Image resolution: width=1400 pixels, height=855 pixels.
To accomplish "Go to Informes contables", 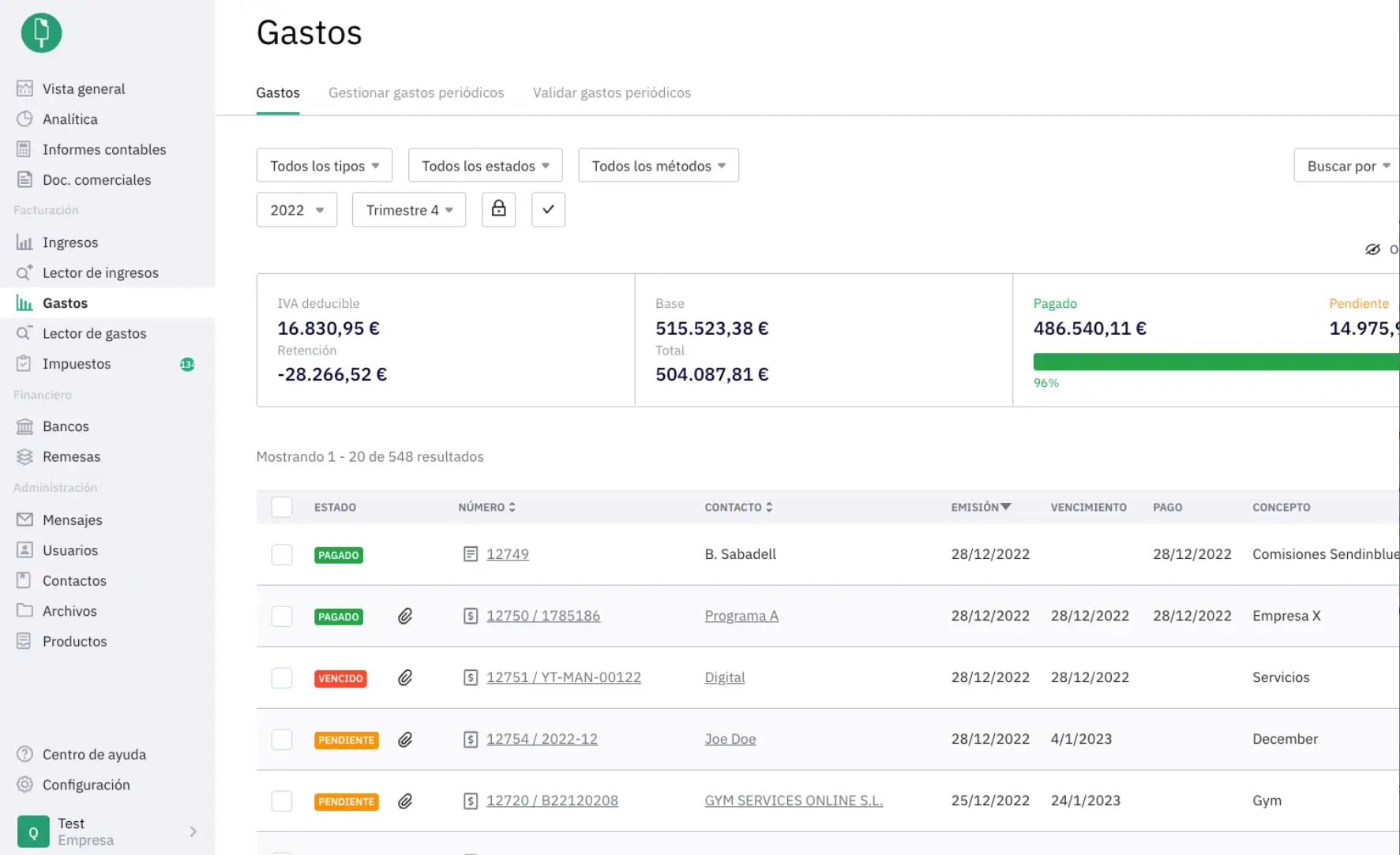I will [x=103, y=149].
